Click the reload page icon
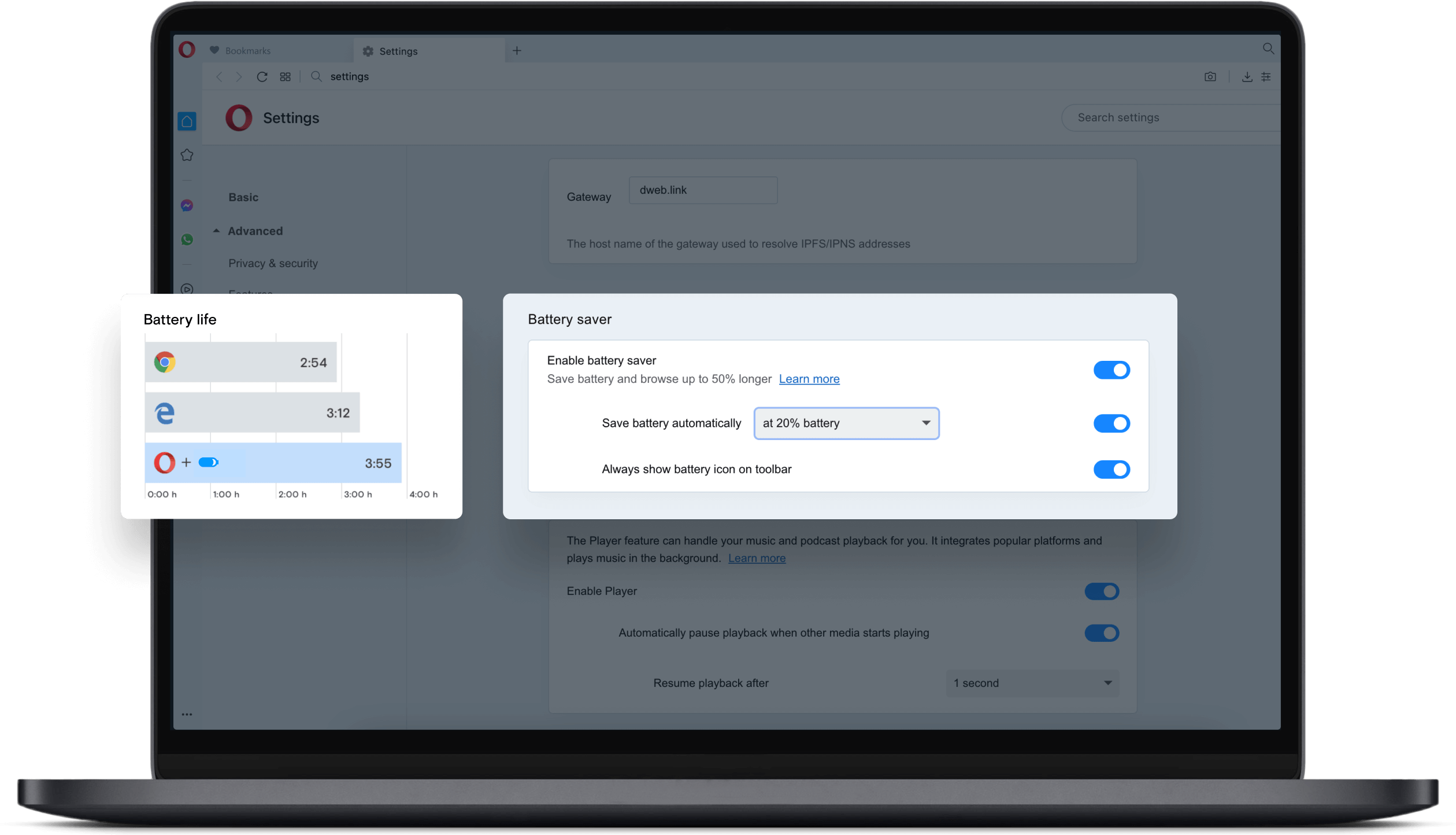The width and height of the screenshot is (1456, 835). pos(262,76)
